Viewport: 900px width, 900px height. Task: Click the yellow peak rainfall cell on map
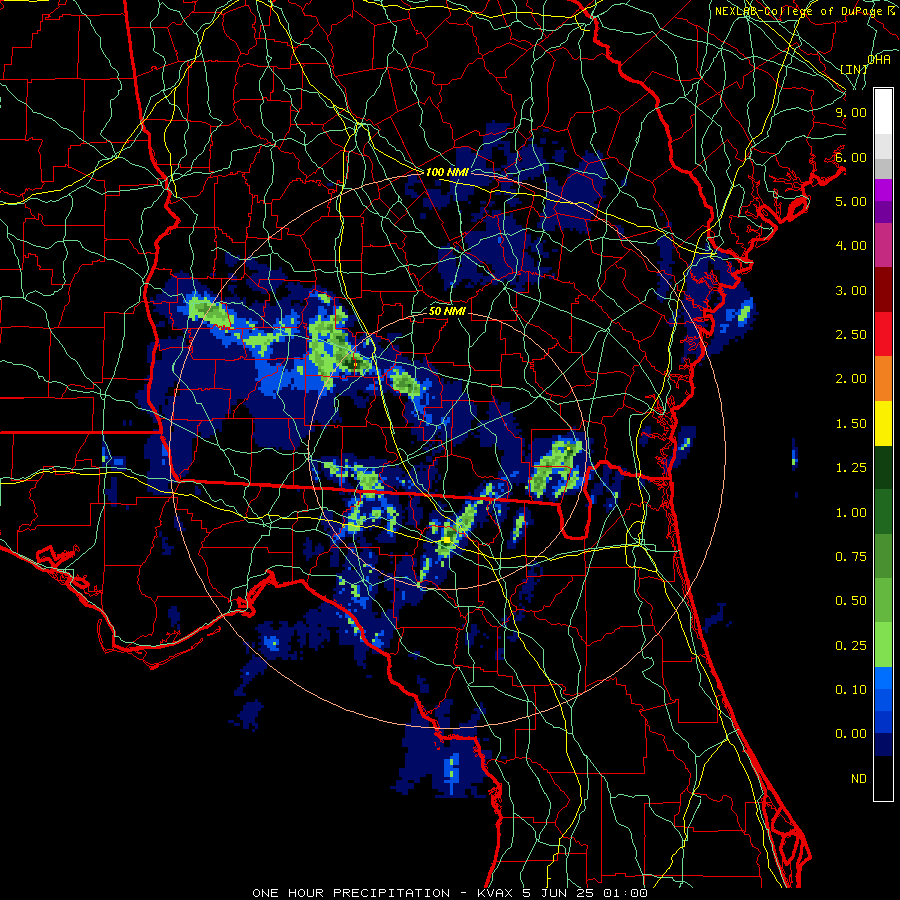pyautogui.click(x=447, y=540)
